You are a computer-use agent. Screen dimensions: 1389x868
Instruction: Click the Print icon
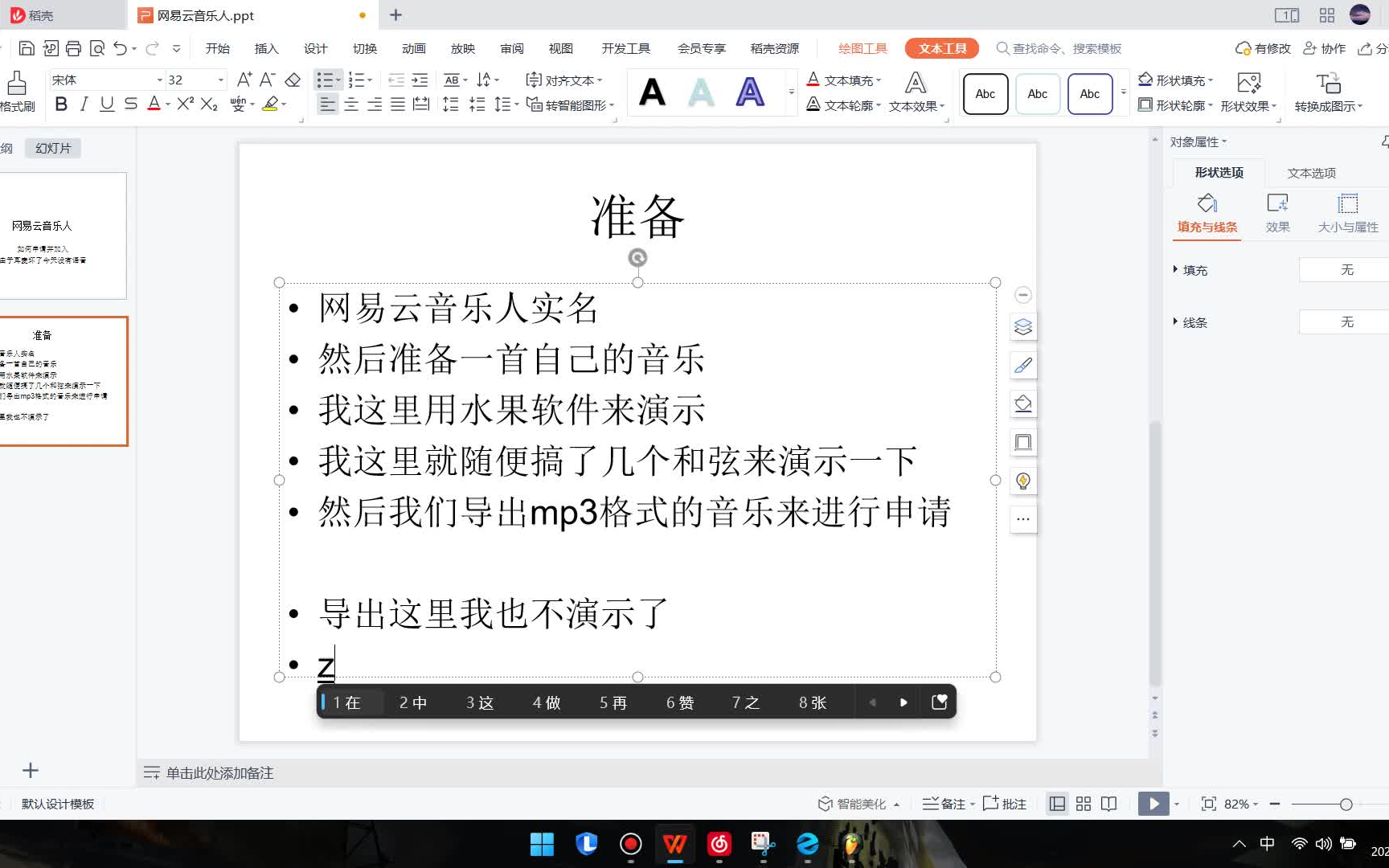click(73, 48)
